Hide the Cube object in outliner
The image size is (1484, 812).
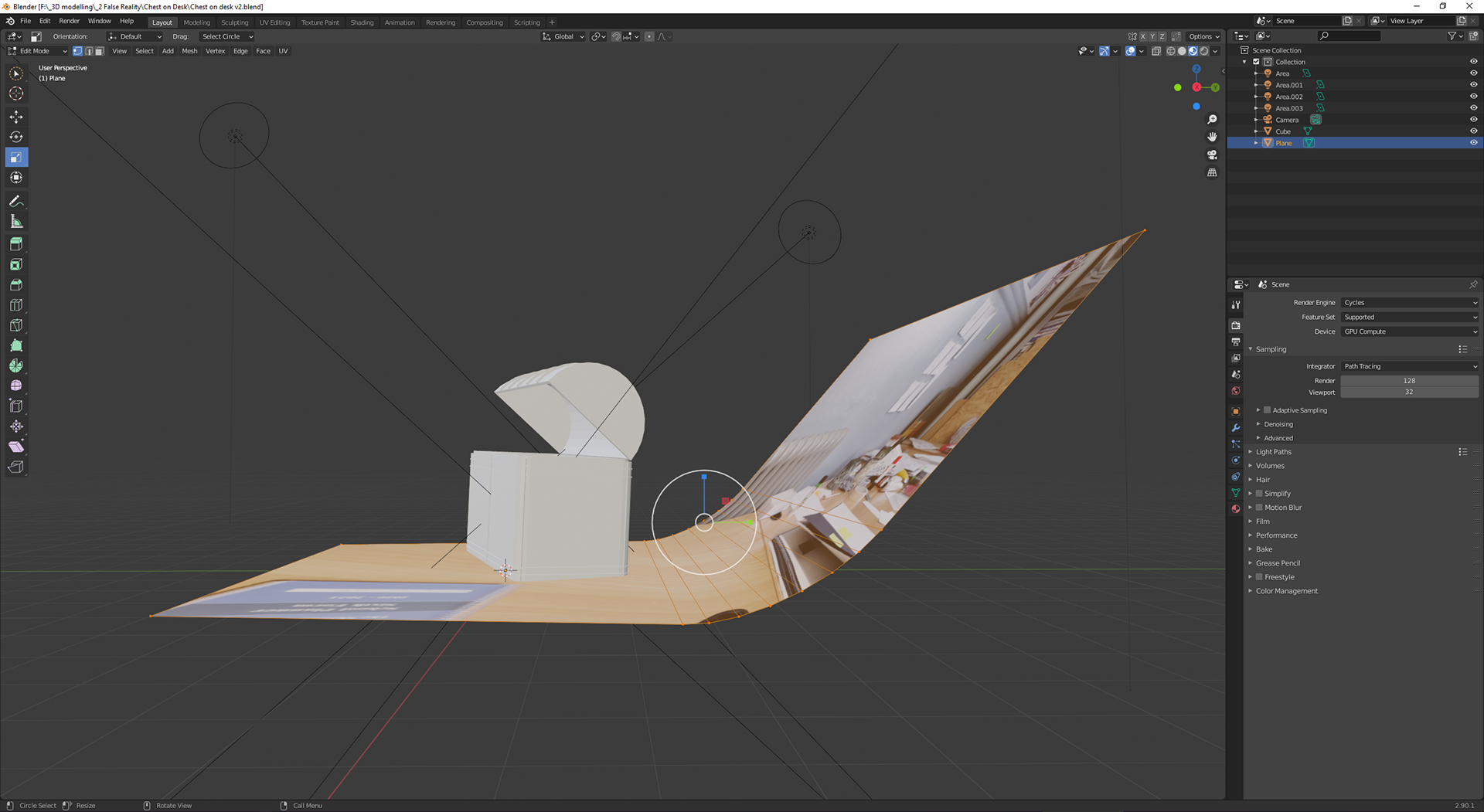click(1473, 131)
